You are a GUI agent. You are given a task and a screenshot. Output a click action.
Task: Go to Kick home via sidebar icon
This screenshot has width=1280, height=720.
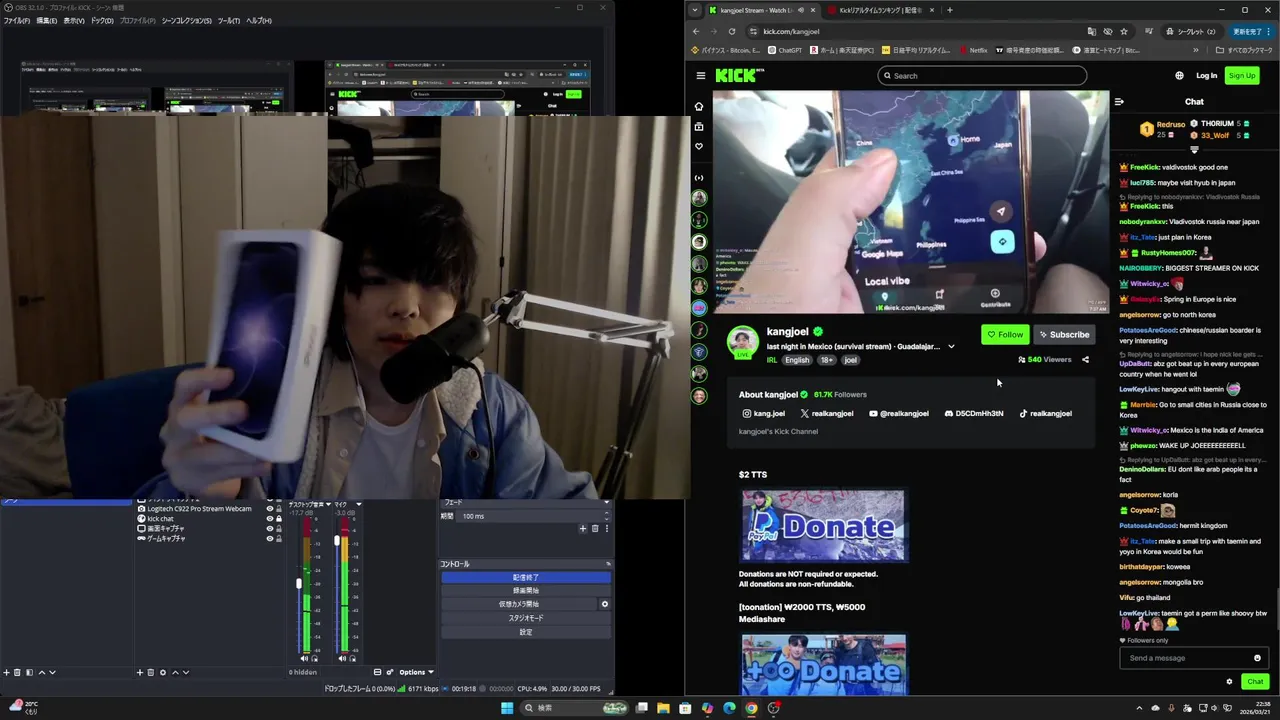pos(699,106)
